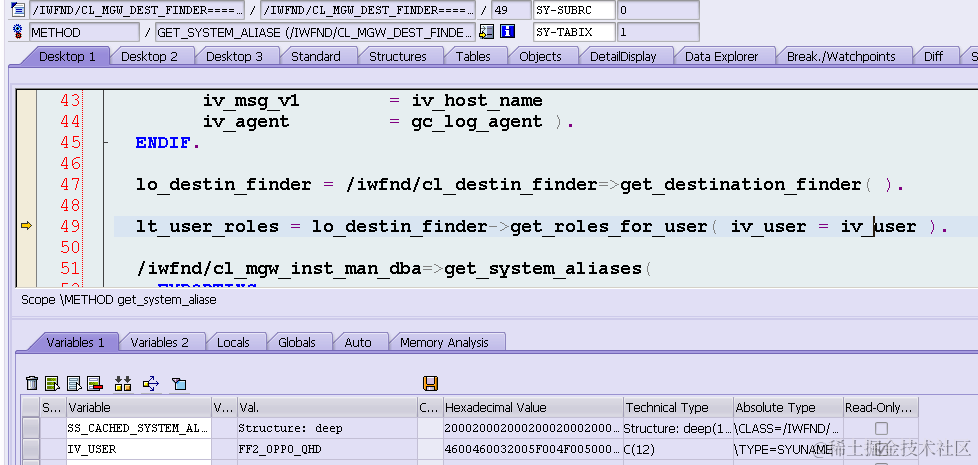978x465 pixels.
Task: Click the delete (trash) icon in variables toolbar
Action: (32, 383)
